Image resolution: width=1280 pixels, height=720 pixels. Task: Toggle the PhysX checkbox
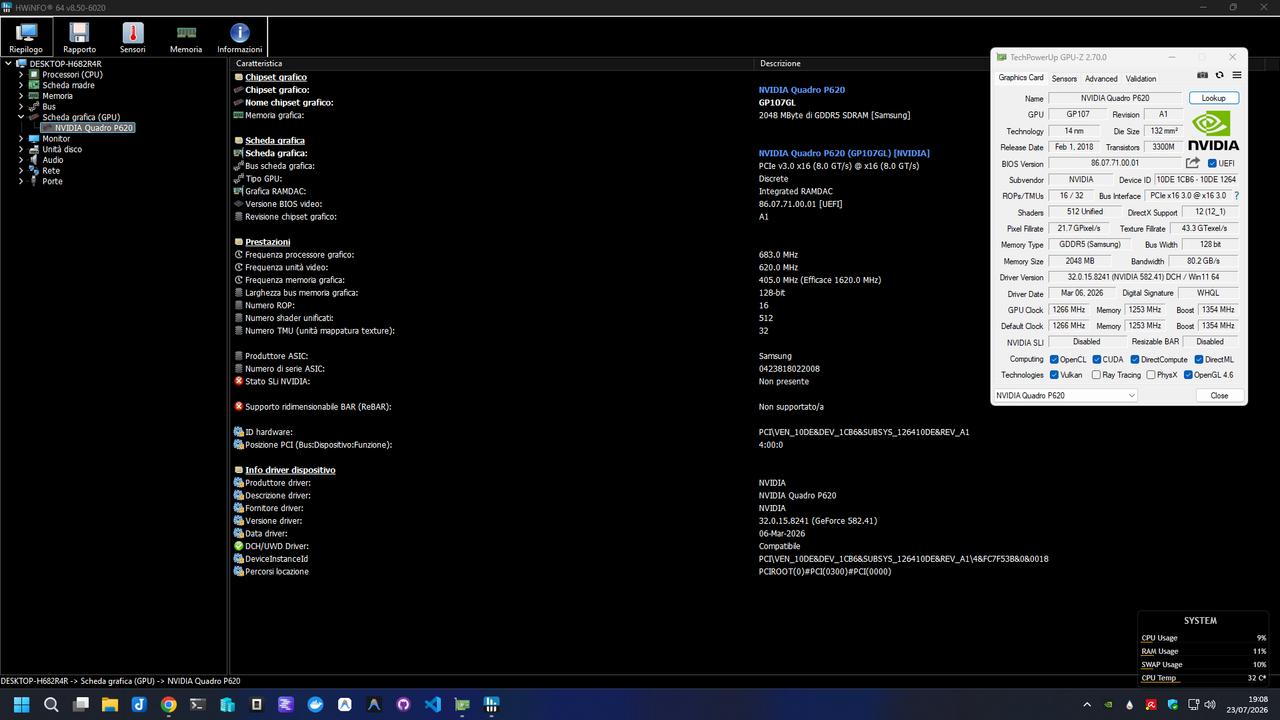(1151, 375)
